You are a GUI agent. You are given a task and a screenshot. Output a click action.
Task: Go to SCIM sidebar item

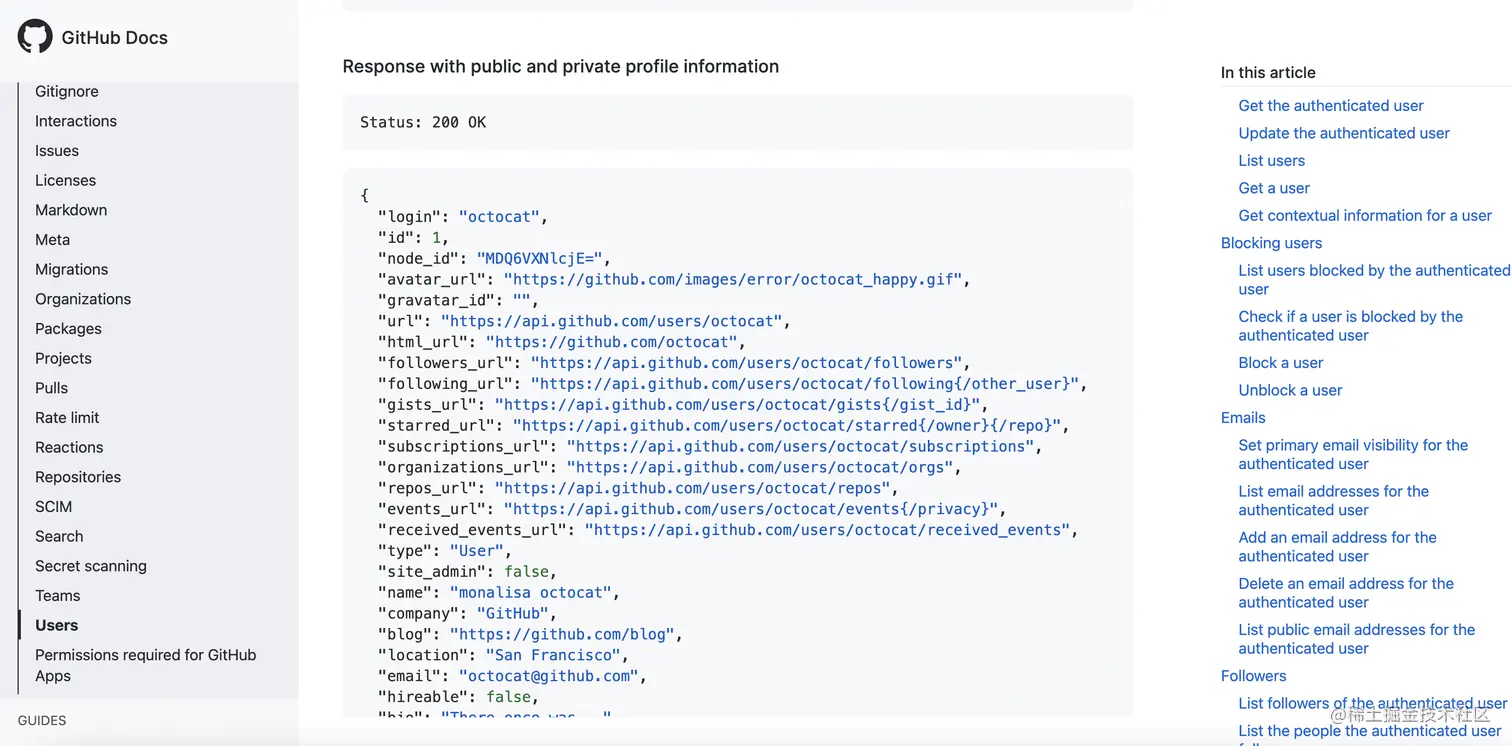pos(54,507)
